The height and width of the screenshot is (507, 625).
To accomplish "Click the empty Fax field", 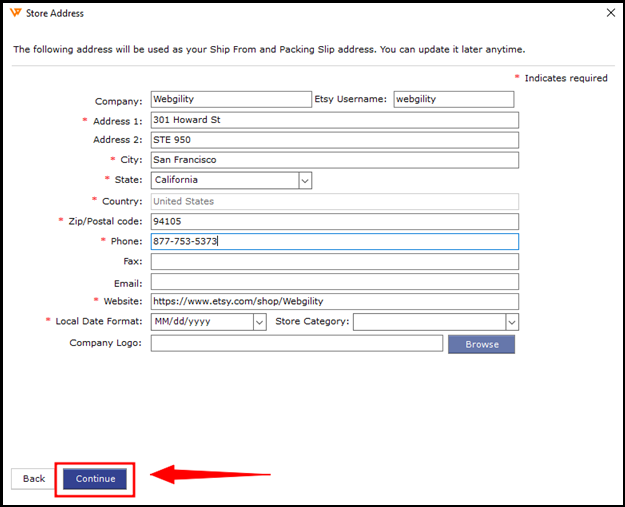I will [334, 262].
